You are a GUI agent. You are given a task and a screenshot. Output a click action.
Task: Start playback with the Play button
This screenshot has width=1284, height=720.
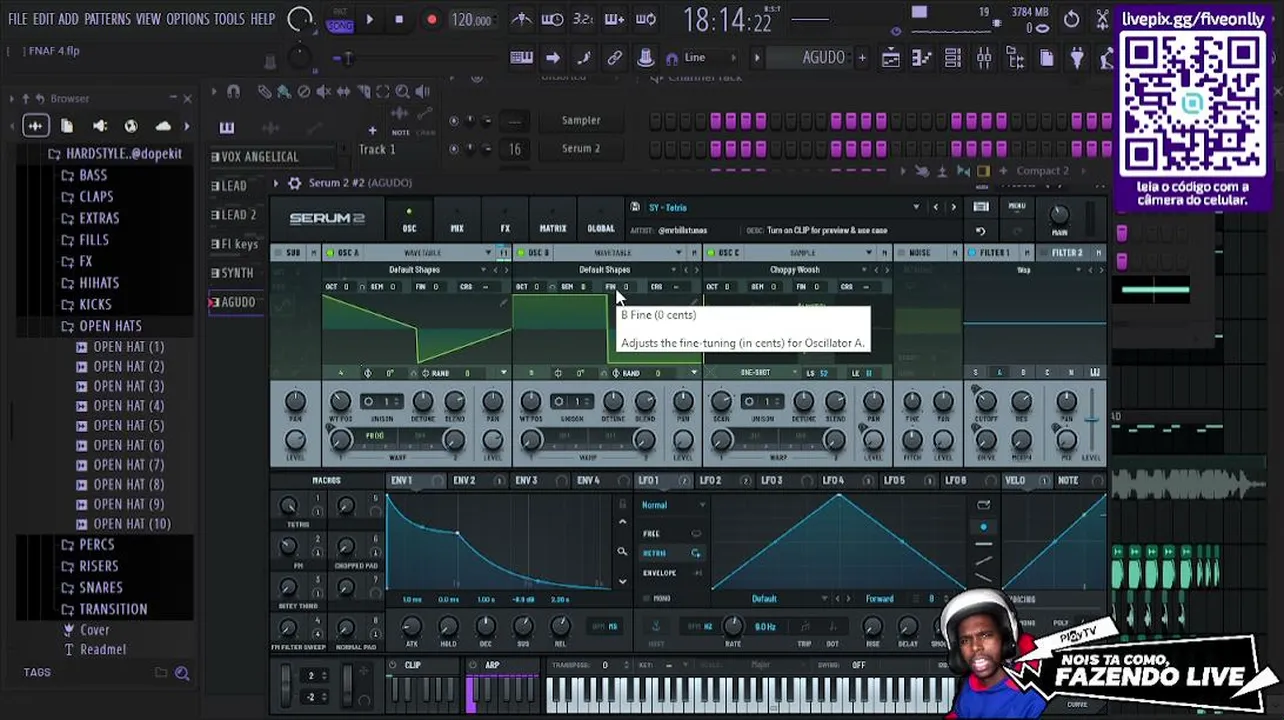370,19
